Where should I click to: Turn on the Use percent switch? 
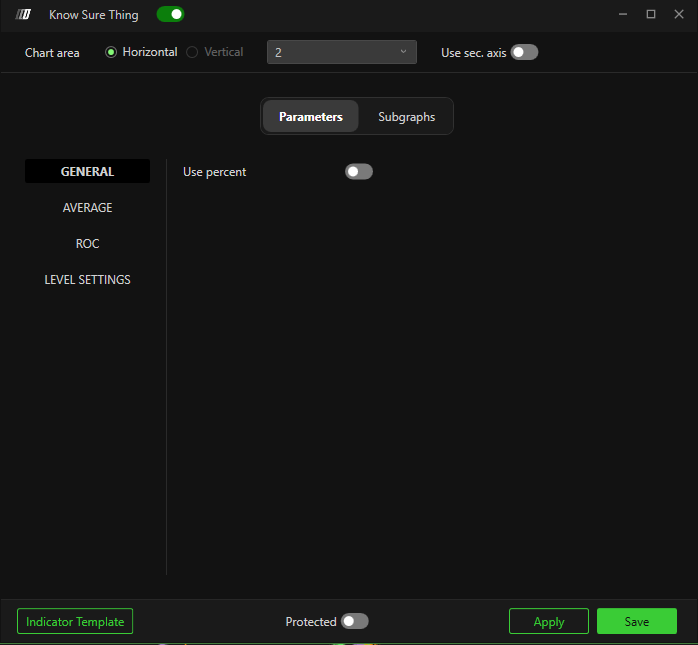coord(358,172)
